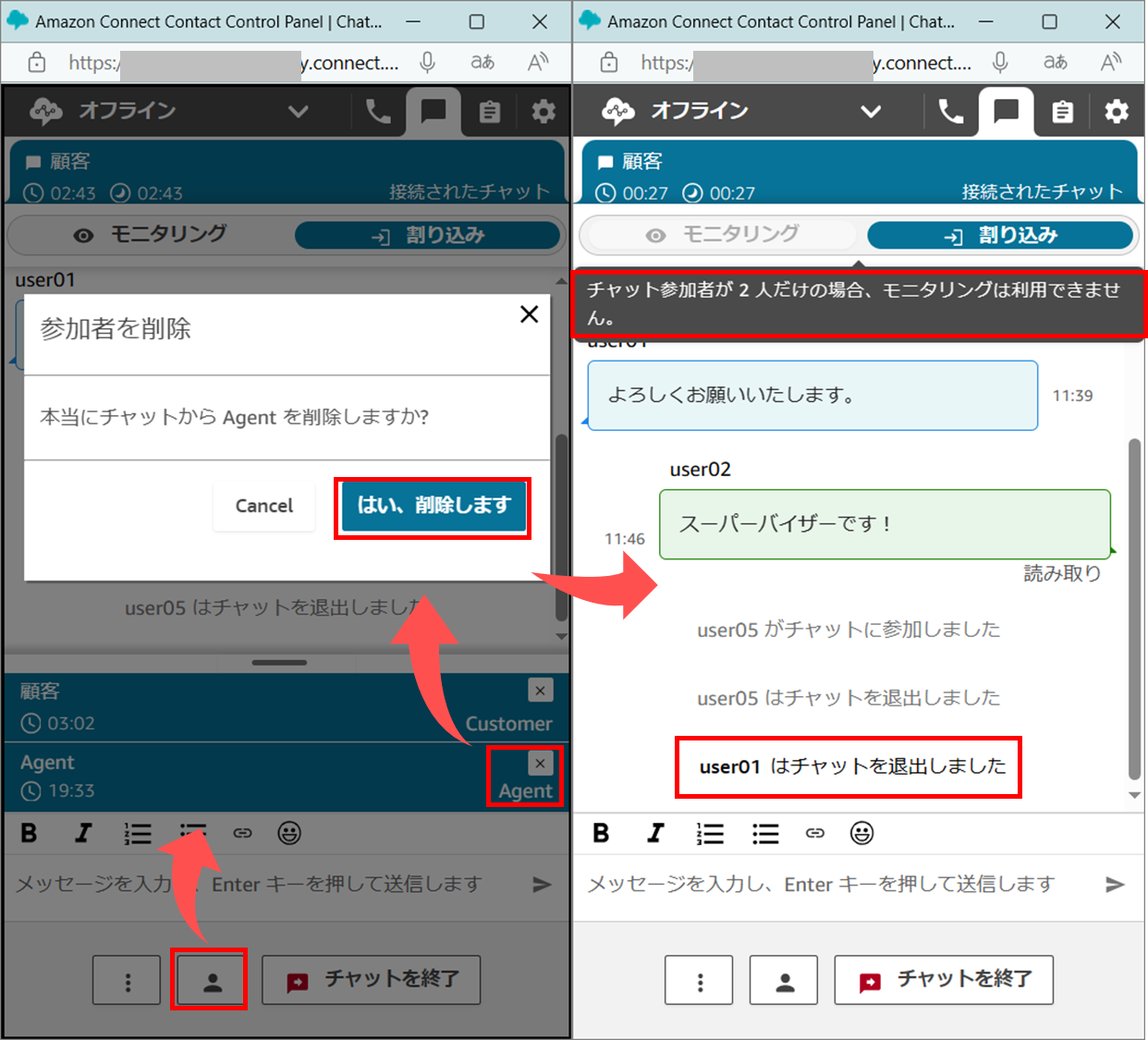Toggle bold in right panel editor
The image size is (1148, 1040).
601,834
